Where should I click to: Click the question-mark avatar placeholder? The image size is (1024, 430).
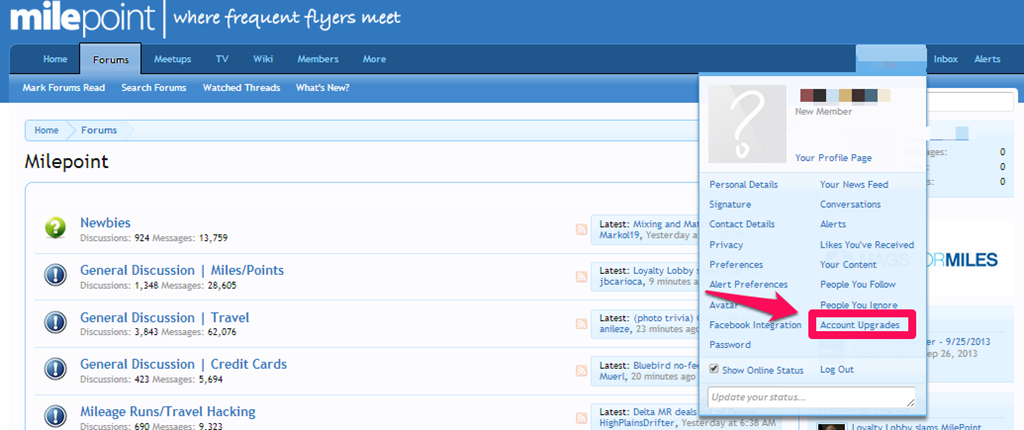(x=747, y=124)
